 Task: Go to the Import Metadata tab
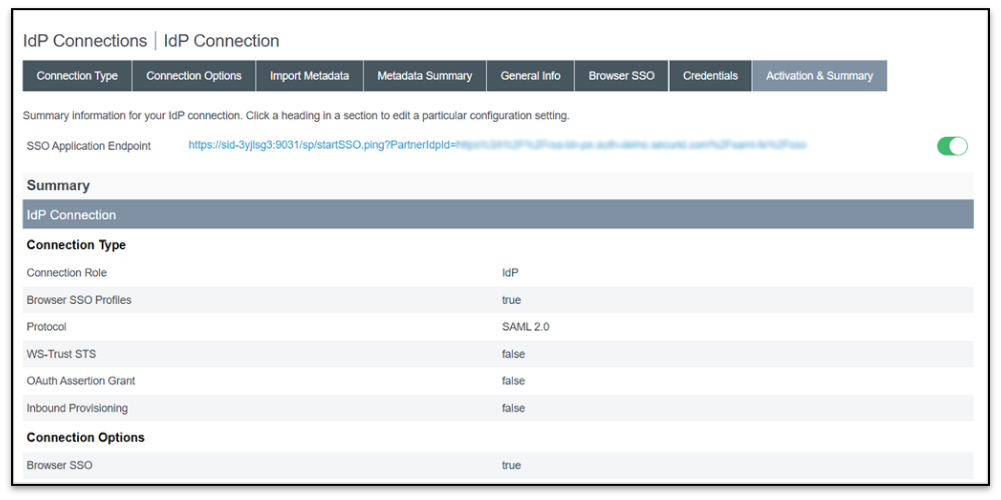click(309, 76)
